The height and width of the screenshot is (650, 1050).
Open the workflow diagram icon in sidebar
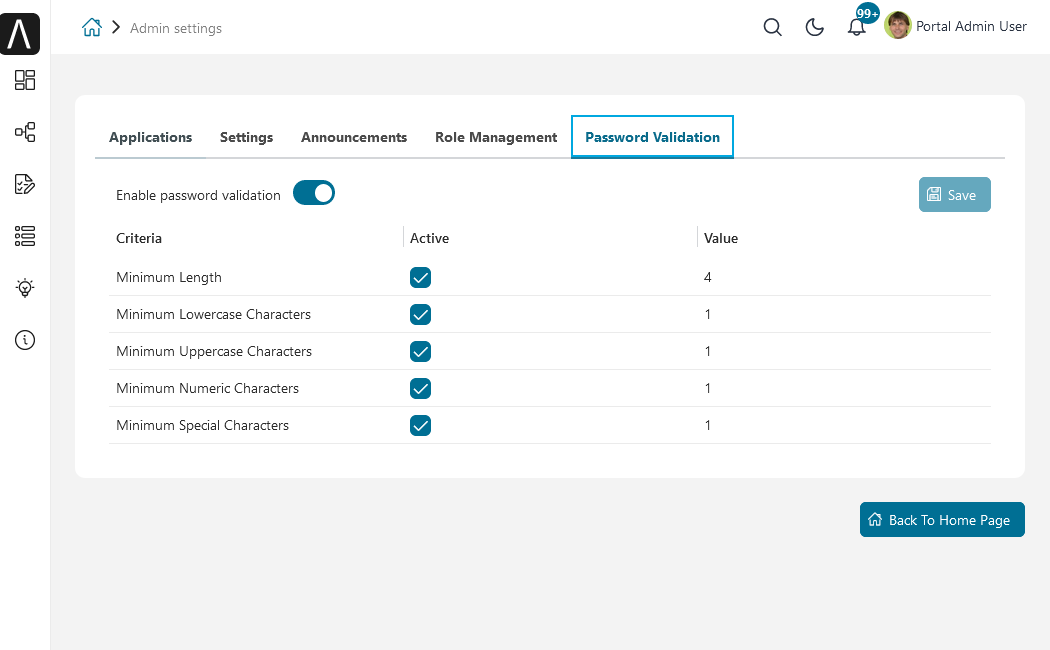pos(25,132)
